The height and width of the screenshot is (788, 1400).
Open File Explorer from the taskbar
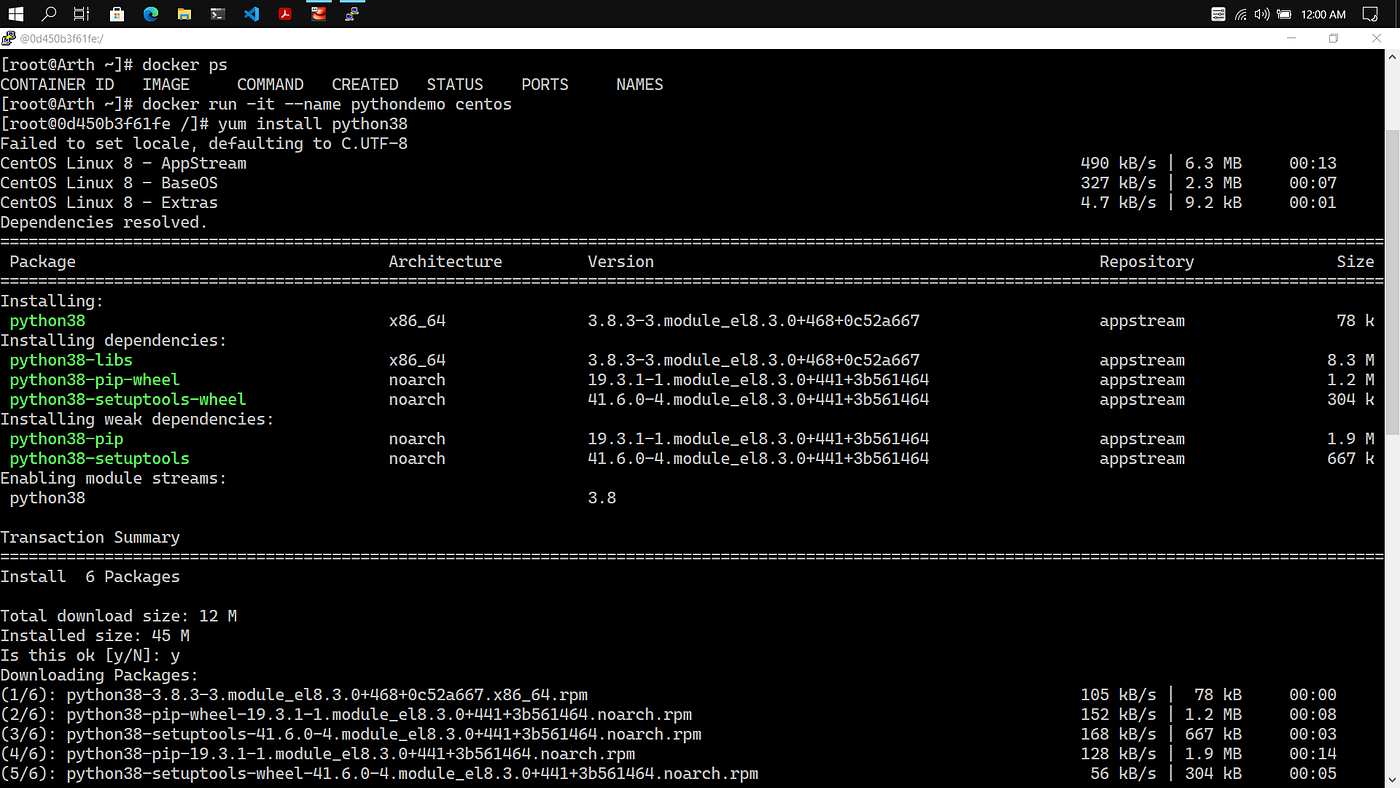184,13
